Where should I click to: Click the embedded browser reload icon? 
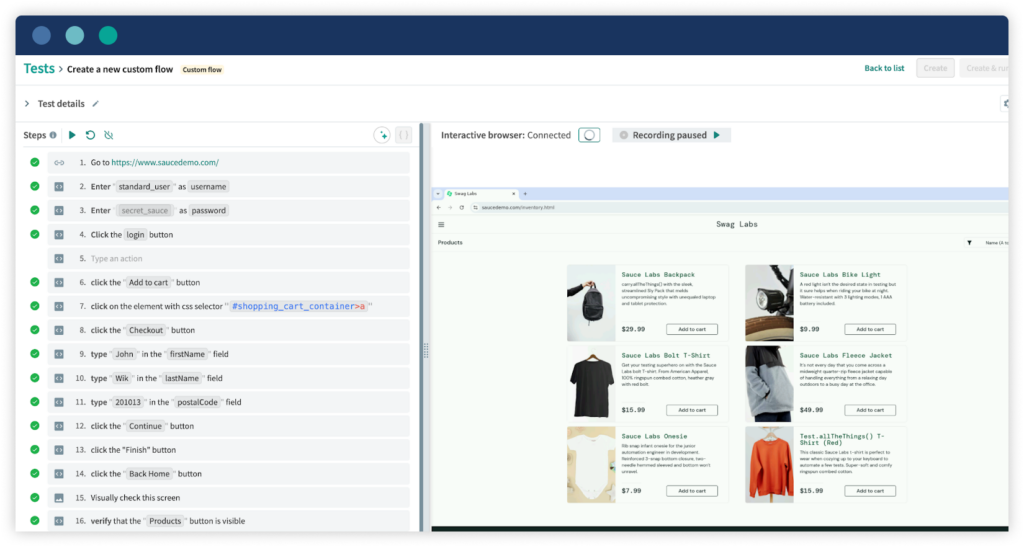pos(462,208)
